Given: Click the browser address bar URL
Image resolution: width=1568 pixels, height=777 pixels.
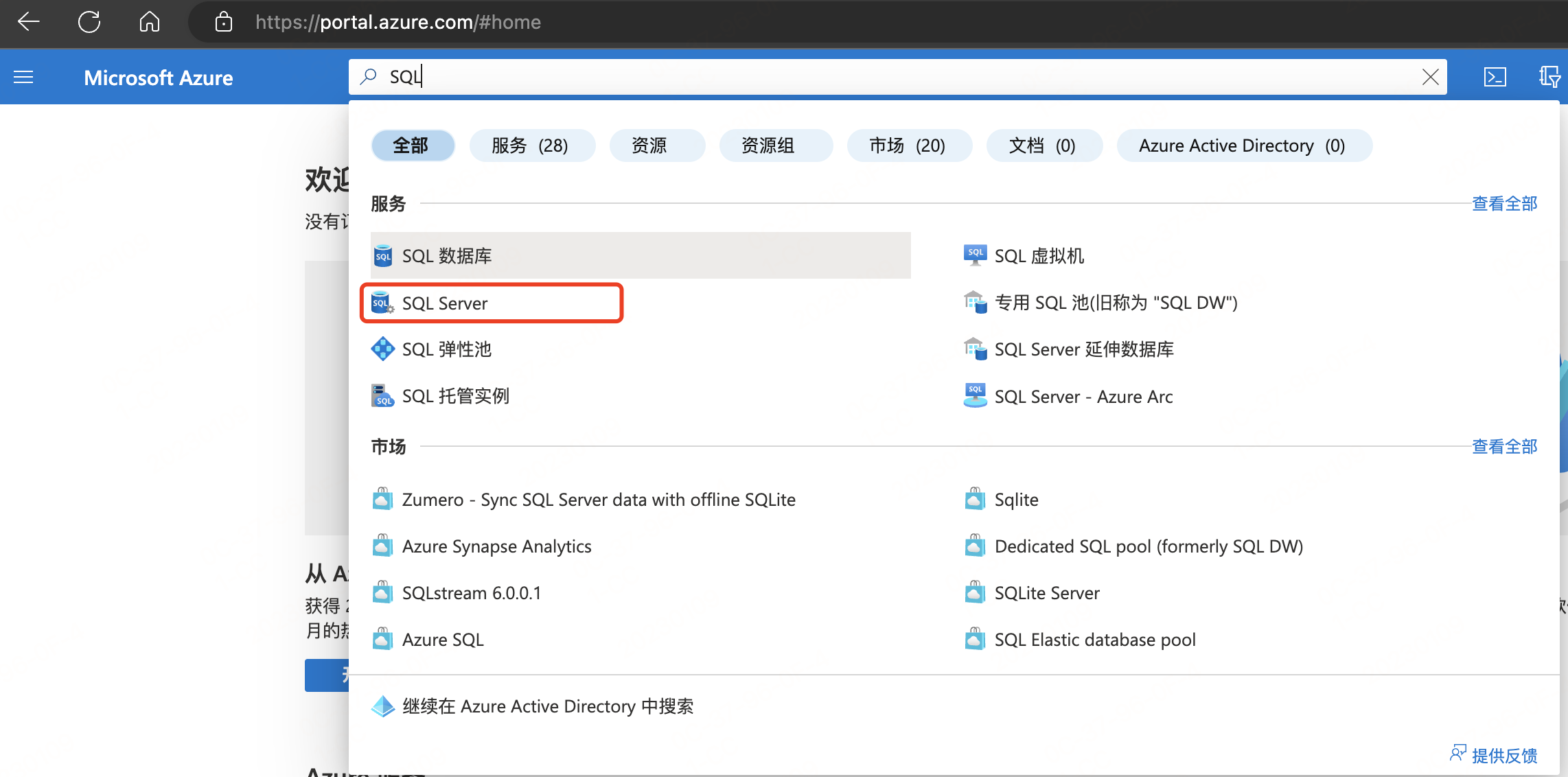Looking at the screenshot, I should [398, 22].
